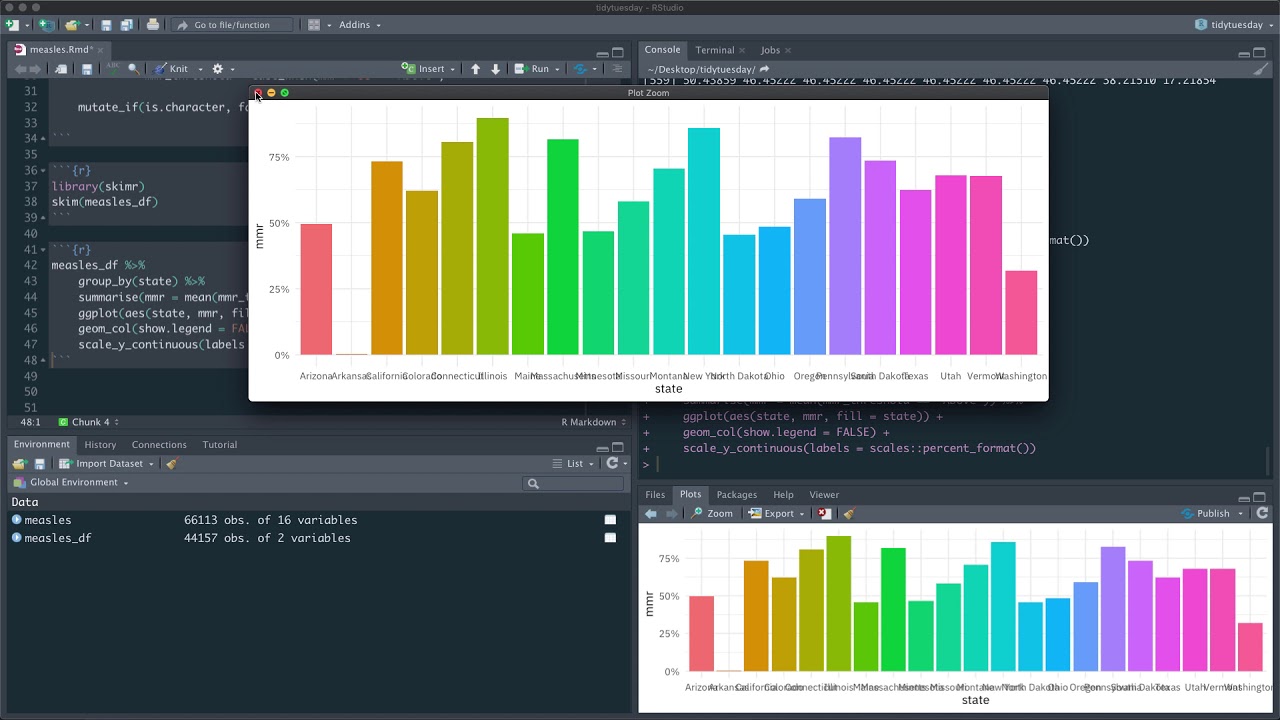Click the Knit button

(x=169, y=69)
